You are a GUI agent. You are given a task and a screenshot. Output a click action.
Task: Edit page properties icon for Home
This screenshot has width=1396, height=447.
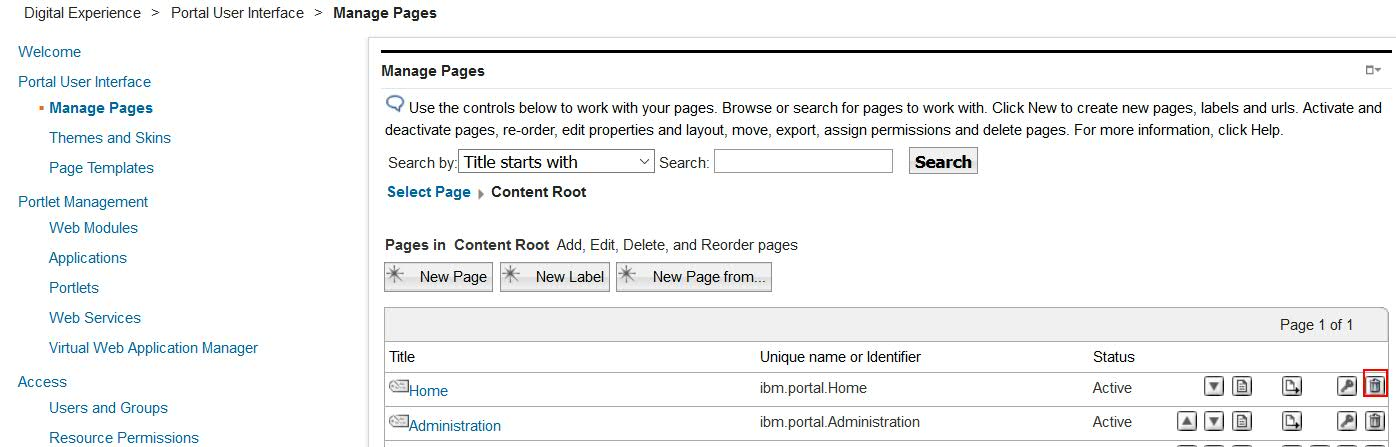pyautogui.click(x=1242, y=386)
